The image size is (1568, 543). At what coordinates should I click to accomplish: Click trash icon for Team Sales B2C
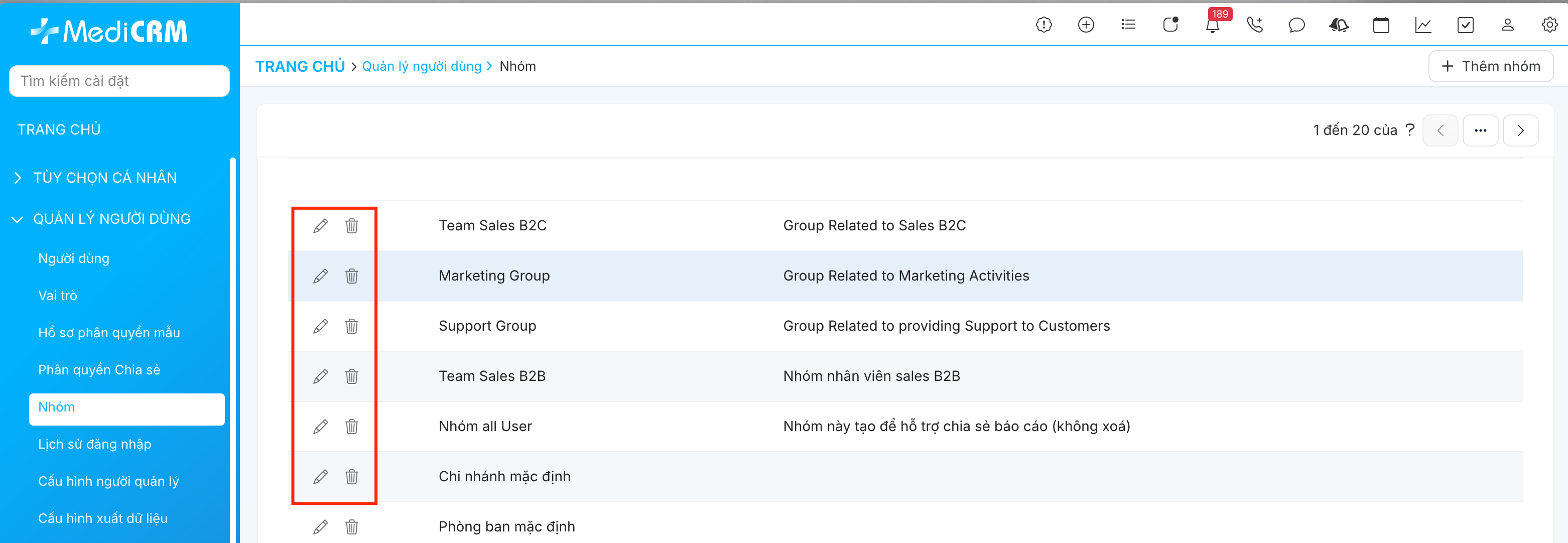point(352,226)
